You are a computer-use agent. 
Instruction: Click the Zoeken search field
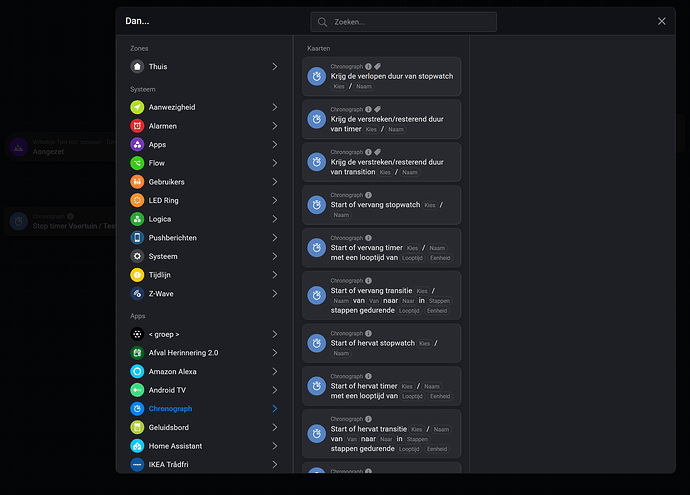[404, 22]
